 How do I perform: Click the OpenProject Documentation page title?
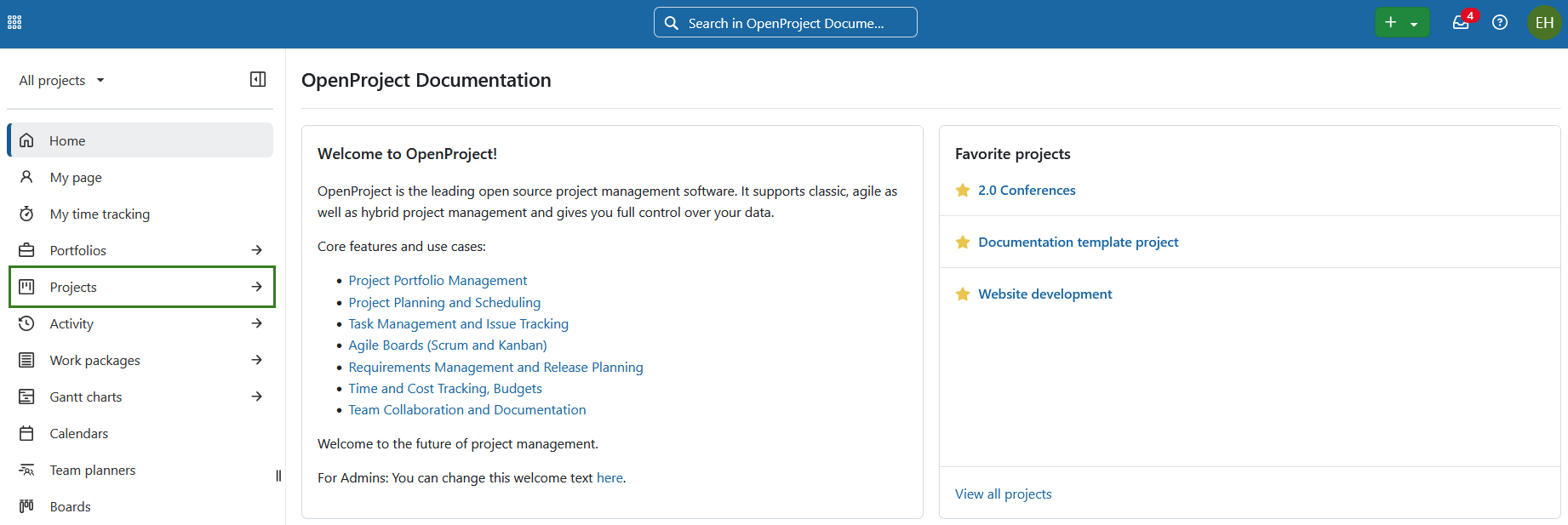click(426, 80)
